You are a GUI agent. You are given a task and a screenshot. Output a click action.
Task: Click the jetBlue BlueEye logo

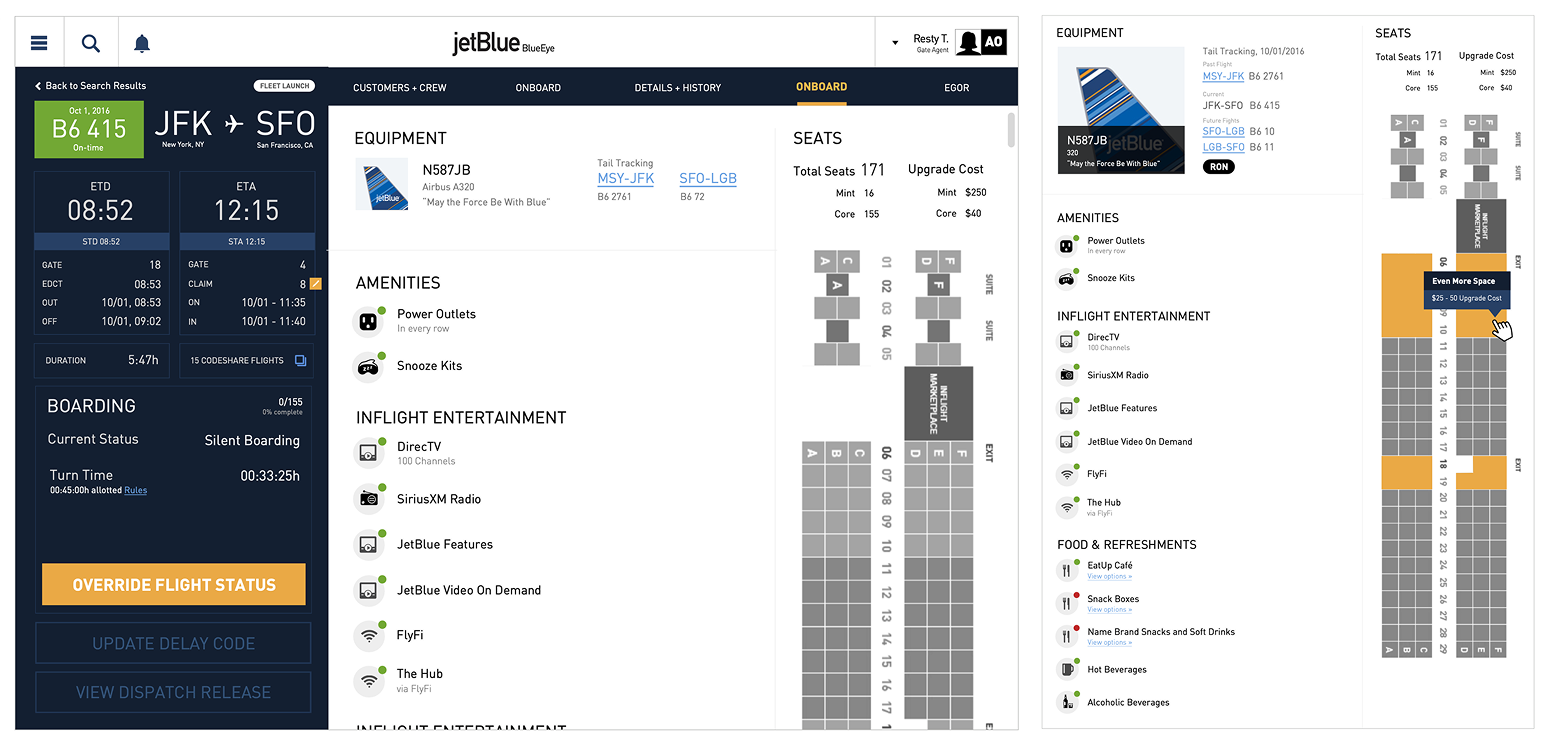point(502,43)
